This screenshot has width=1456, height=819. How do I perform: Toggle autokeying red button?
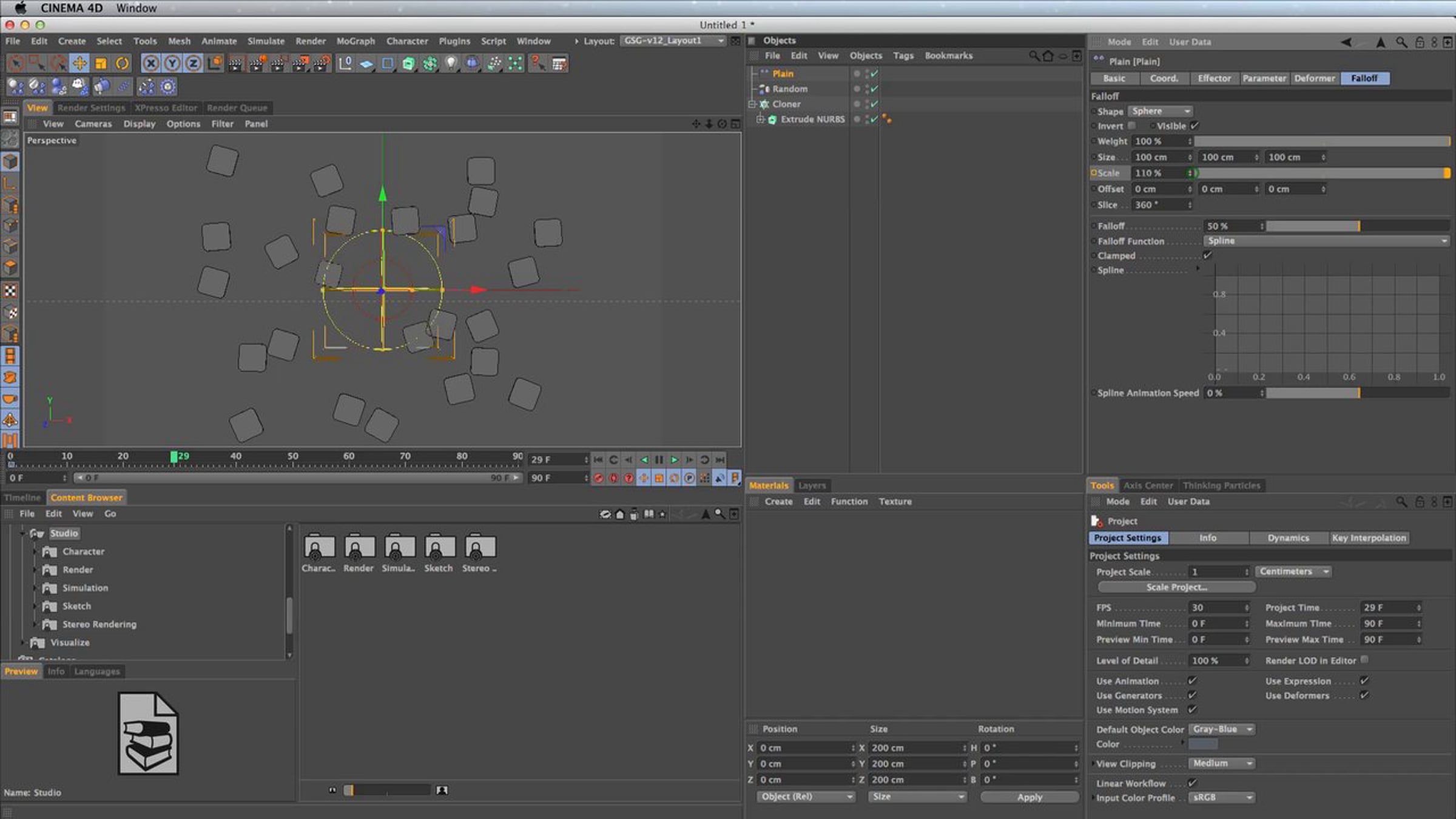pyautogui.click(x=614, y=478)
